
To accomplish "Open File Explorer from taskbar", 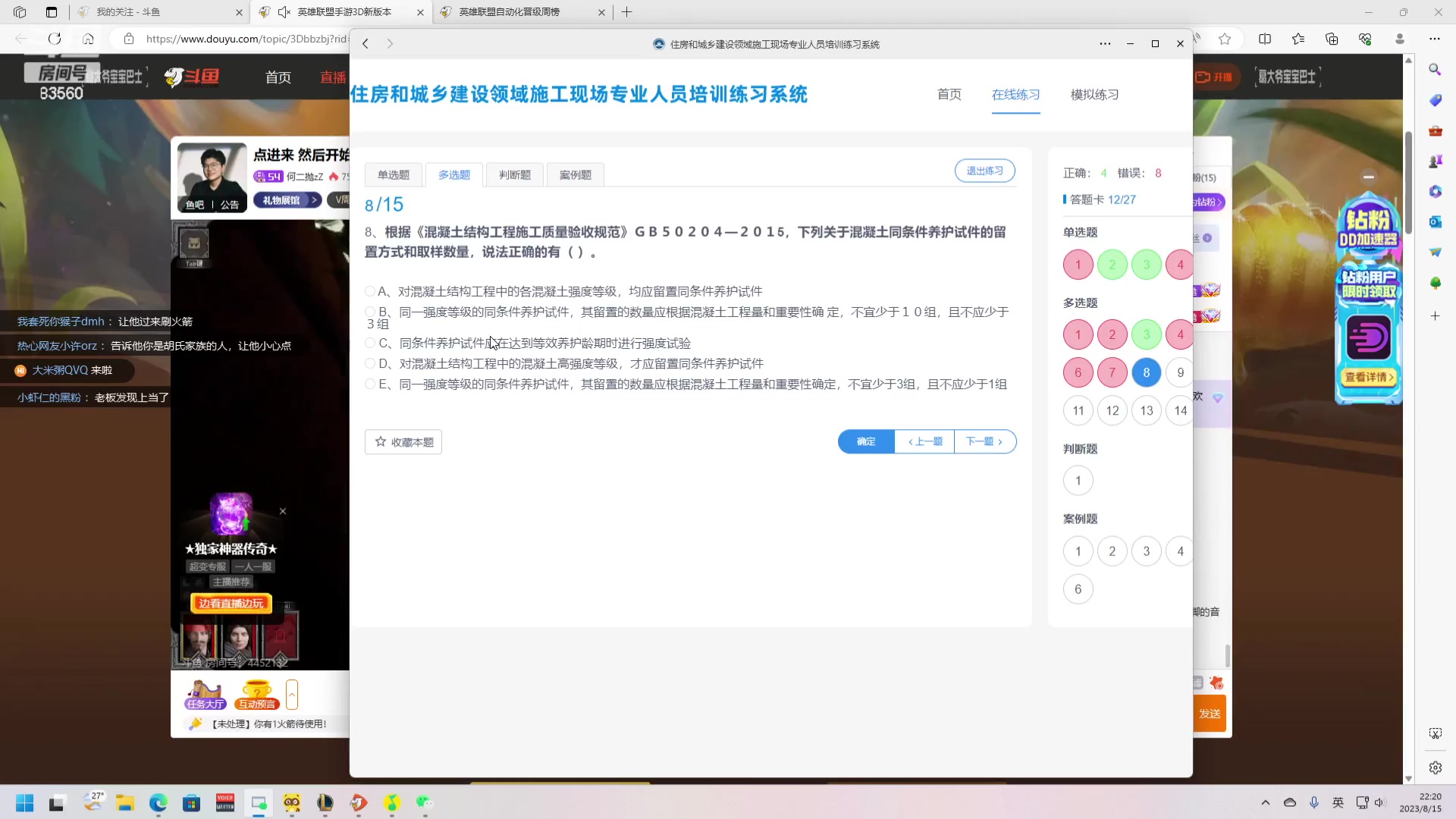I will coord(124,803).
